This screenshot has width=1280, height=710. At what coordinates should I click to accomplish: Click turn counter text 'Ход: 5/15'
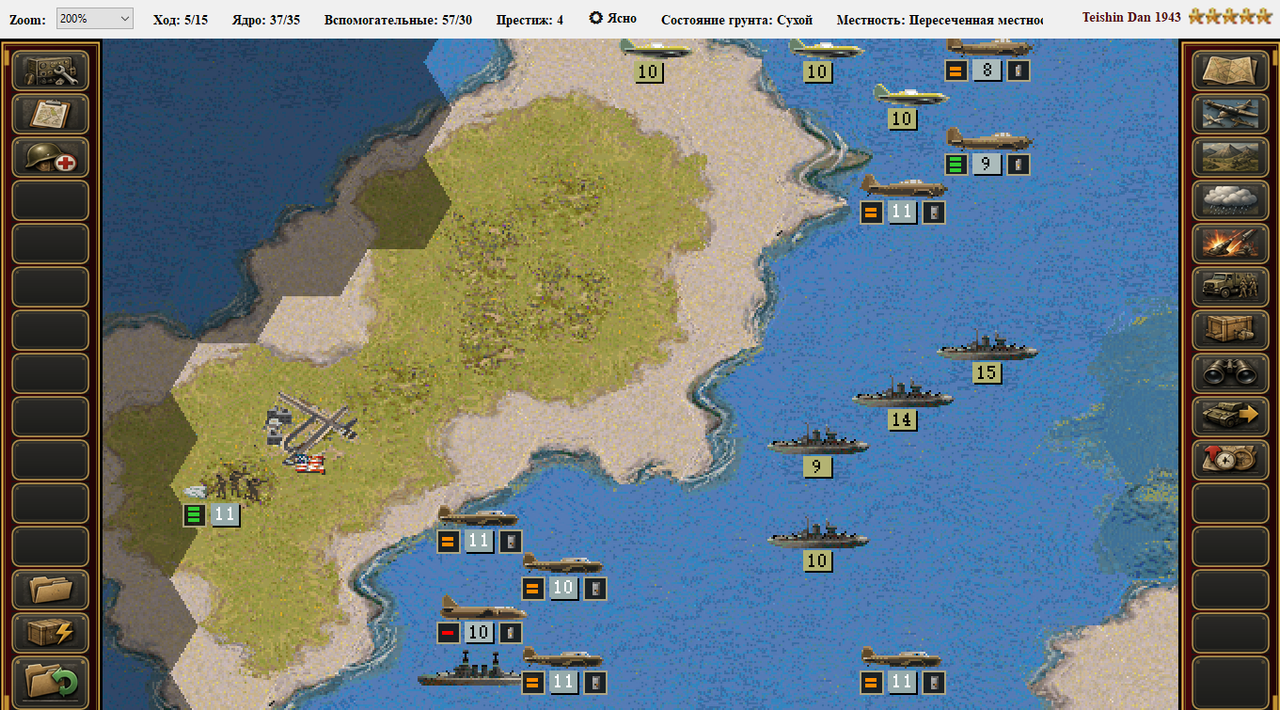(181, 19)
